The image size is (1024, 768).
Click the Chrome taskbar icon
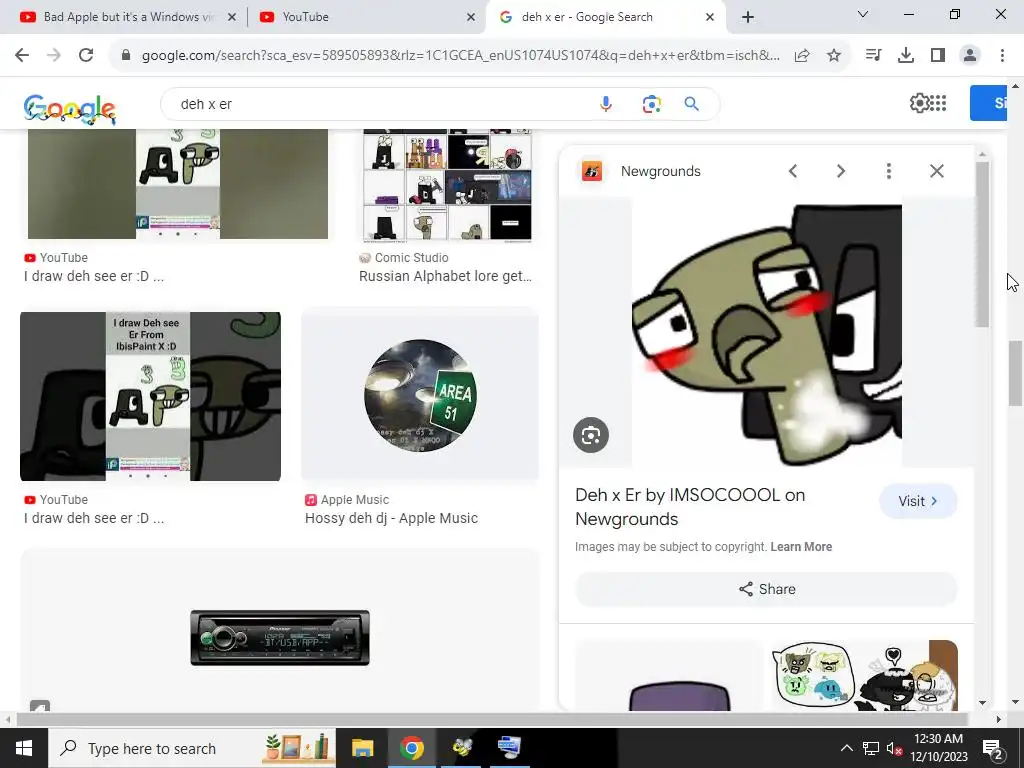pyautogui.click(x=411, y=748)
